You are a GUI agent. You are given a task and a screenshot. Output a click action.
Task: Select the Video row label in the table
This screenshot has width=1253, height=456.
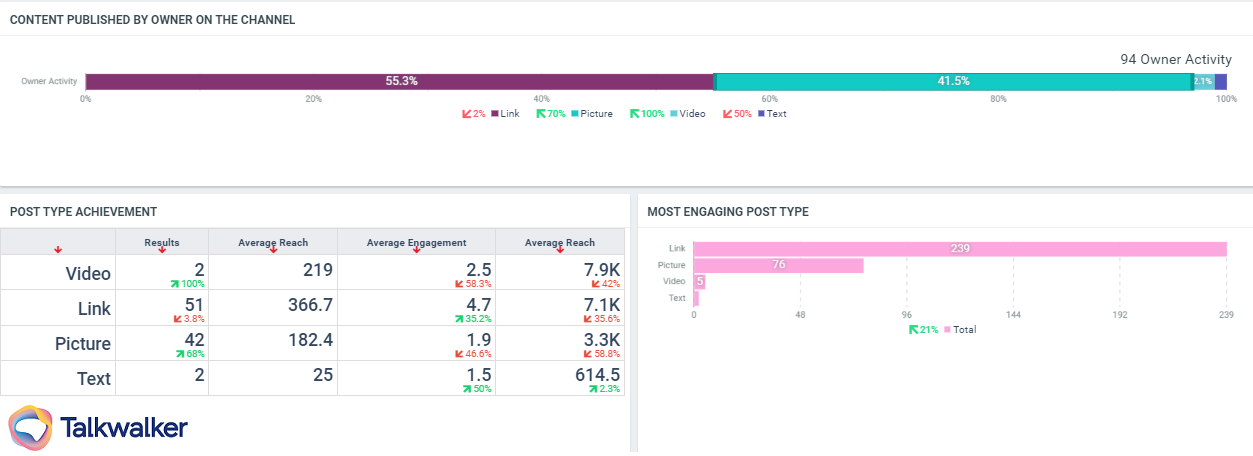pyautogui.click(x=88, y=273)
